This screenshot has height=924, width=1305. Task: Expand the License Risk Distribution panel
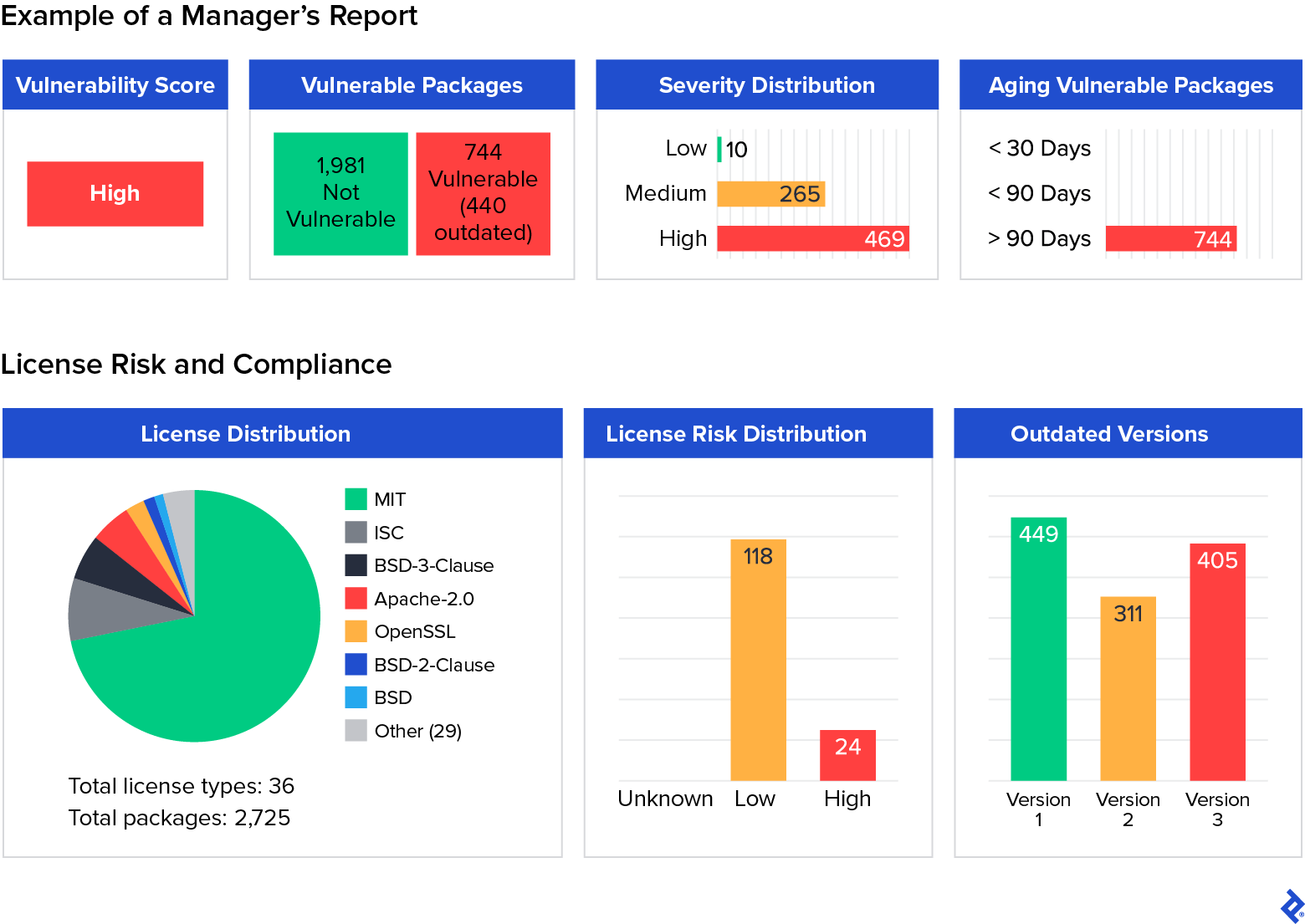click(x=735, y=433)
